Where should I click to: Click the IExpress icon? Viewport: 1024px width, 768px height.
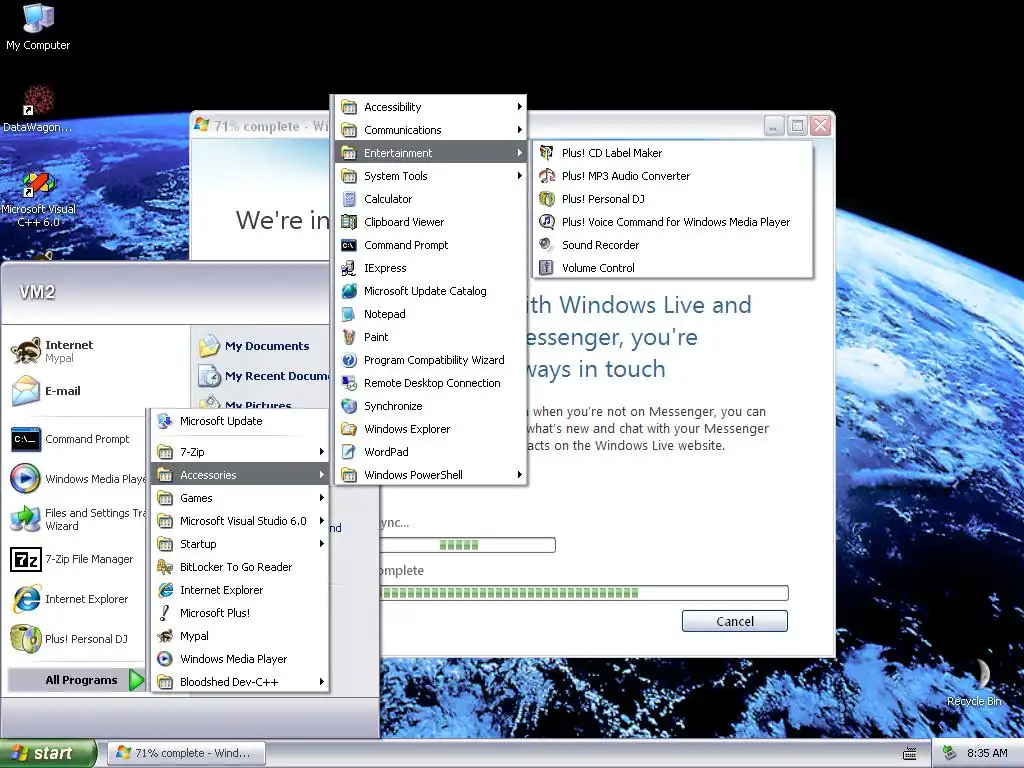click(x=349, y=268)
